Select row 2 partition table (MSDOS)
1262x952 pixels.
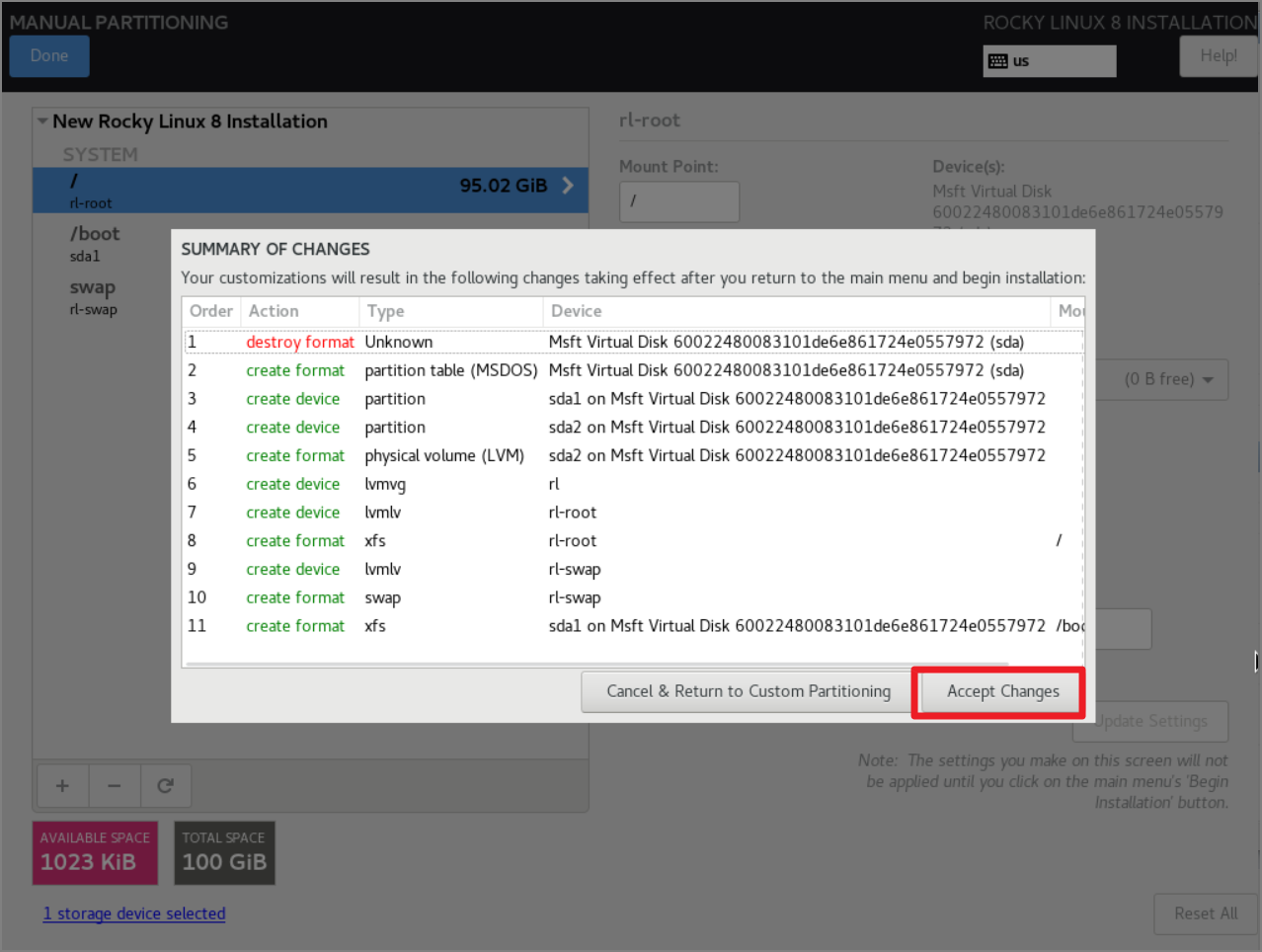pyautogui.click(x=633, y=370)
